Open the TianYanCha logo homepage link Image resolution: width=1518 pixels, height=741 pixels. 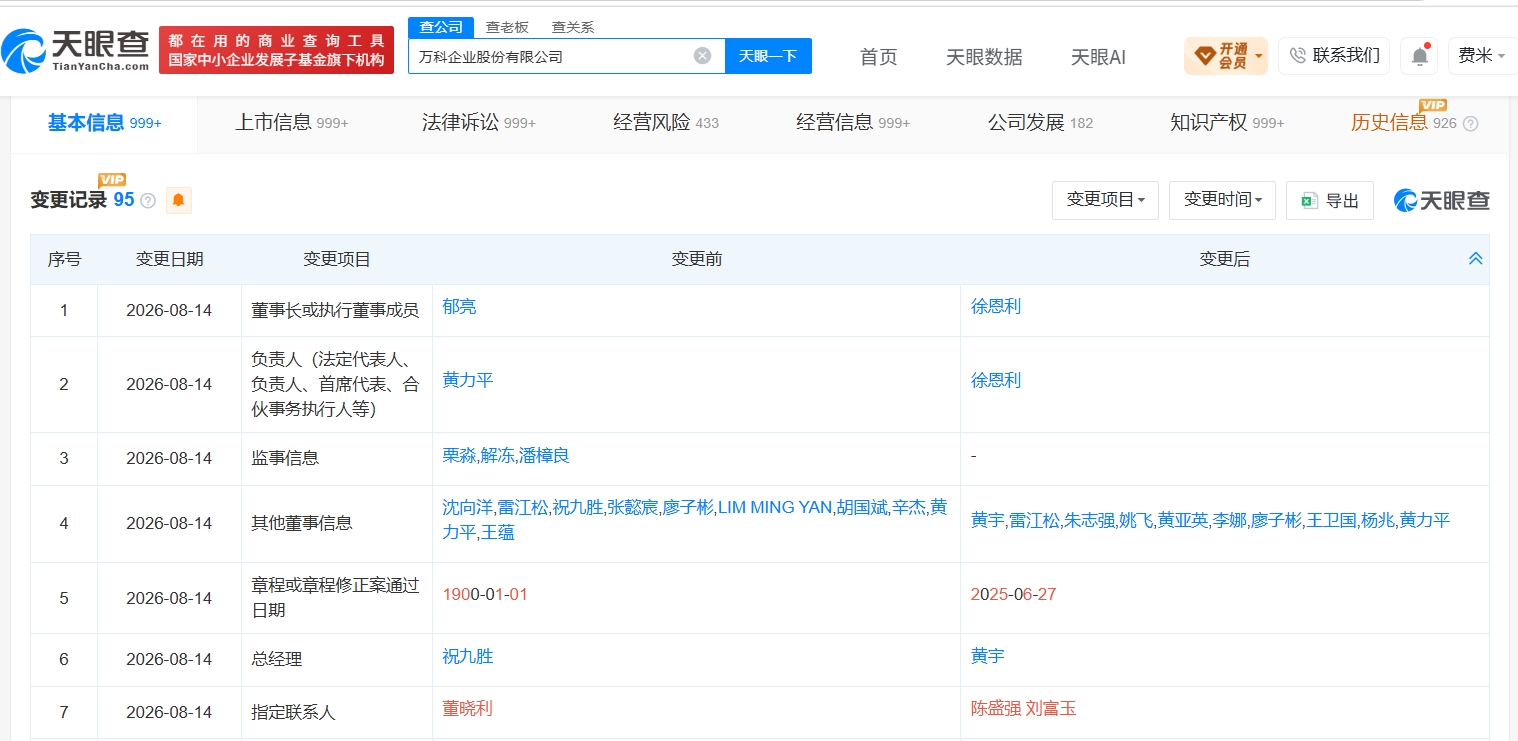click(75, 49)
